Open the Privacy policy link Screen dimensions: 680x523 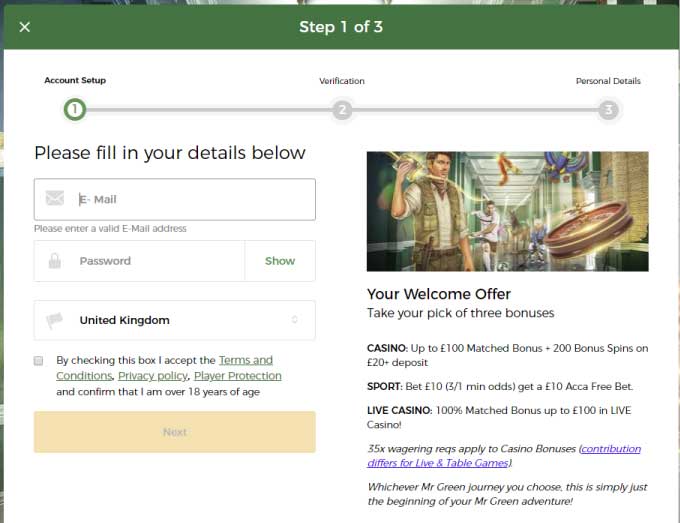click(x=153, y=376)
